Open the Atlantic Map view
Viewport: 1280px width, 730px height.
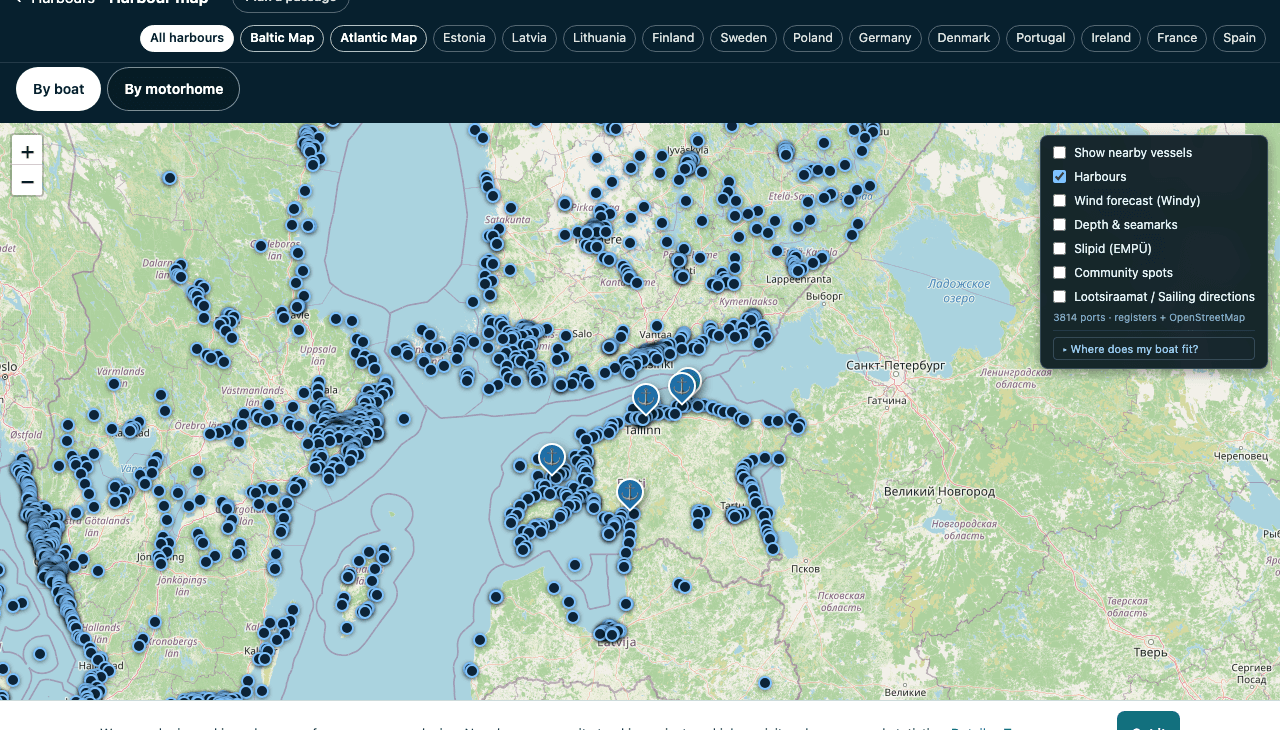[379, 38]
